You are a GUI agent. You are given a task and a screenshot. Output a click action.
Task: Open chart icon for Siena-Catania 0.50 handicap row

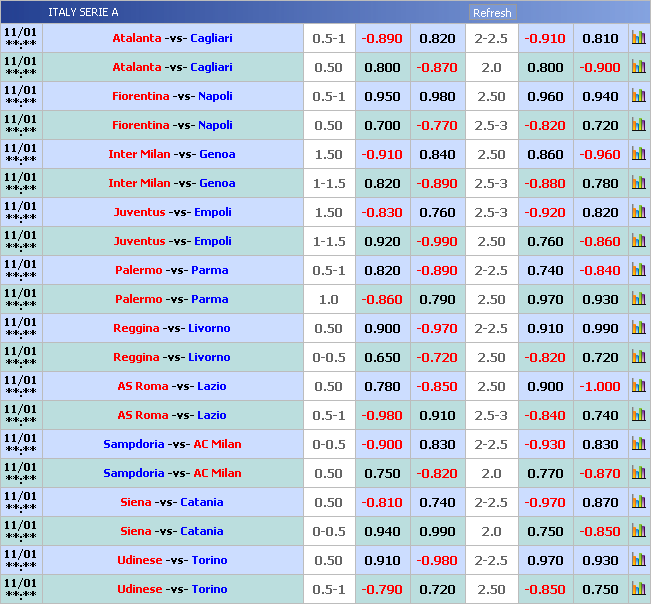638,502
